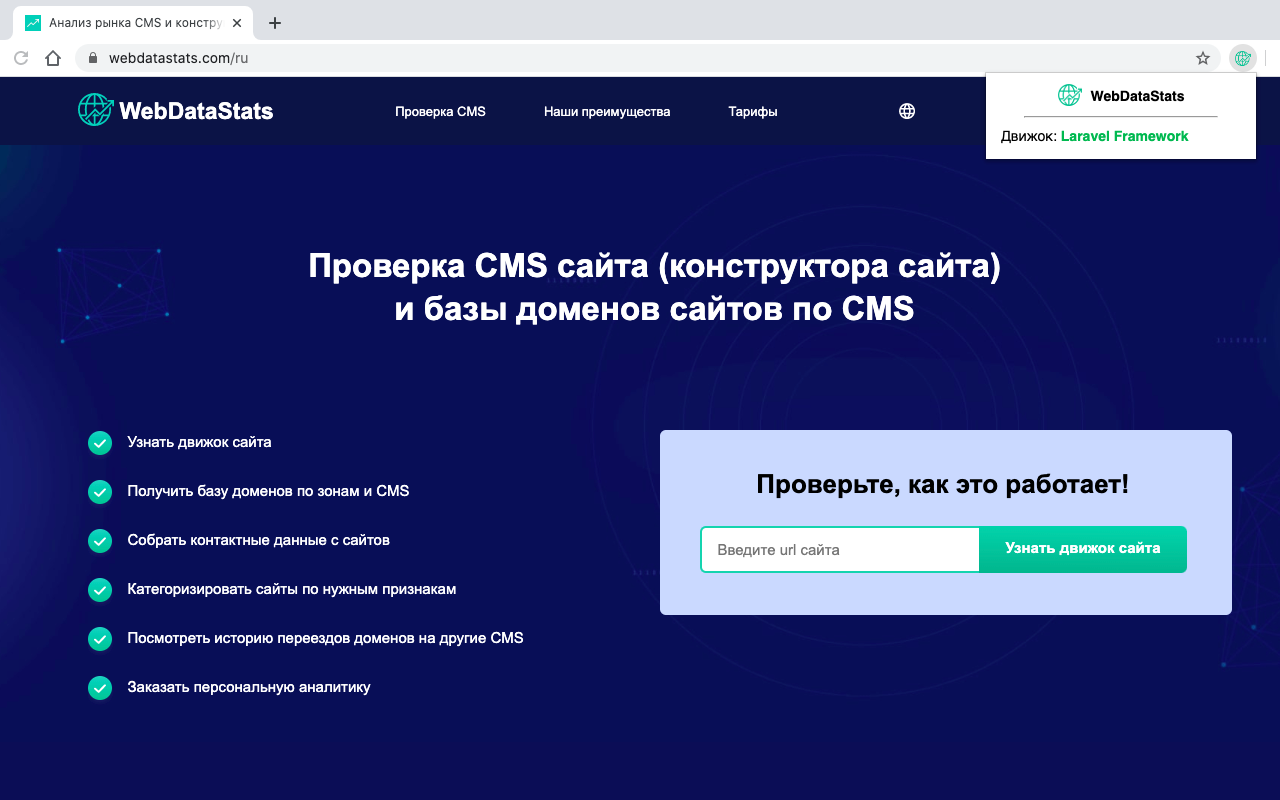
Task: Click the padlock site info icon
Action: point(93,58)
